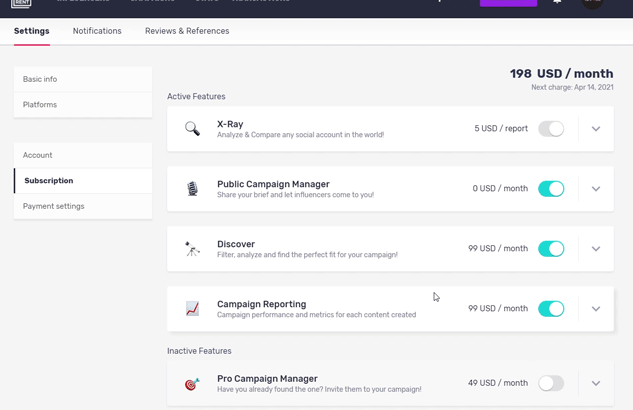Click the 'Analyze & Compare any social account' description

[300, 135]
